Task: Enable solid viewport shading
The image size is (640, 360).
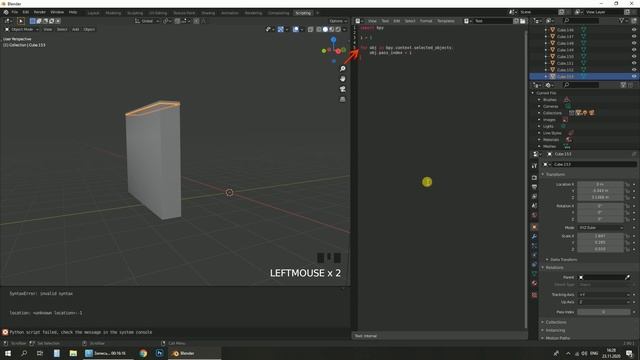Action: tap(325, 29)
